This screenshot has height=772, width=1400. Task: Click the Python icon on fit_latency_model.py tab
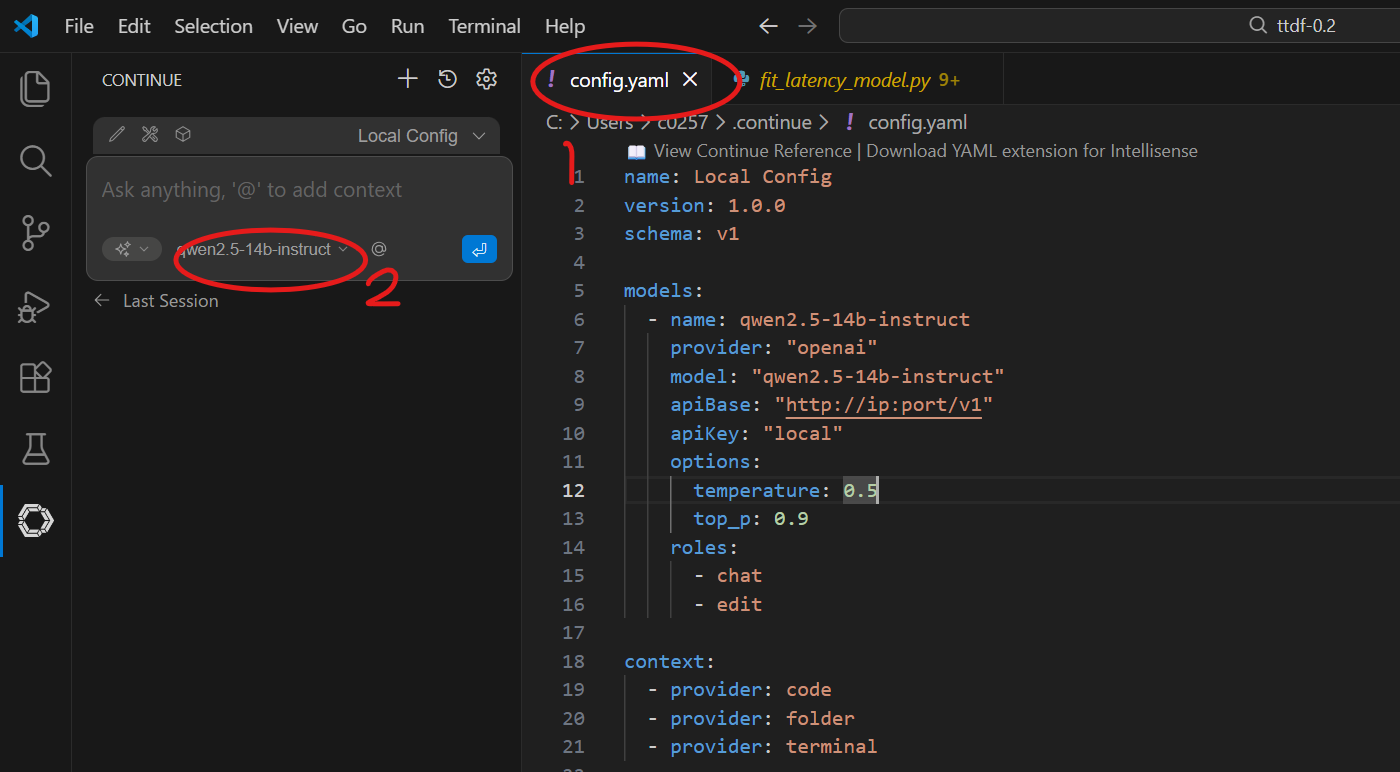pos(741,79)
